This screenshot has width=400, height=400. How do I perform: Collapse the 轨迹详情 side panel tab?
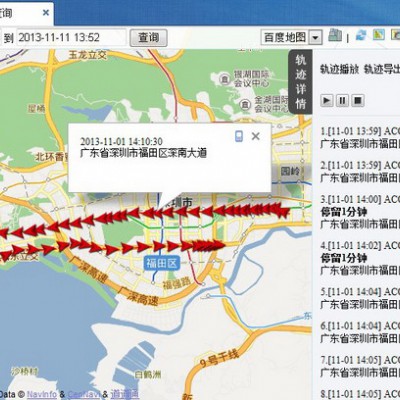click(301, 82)
